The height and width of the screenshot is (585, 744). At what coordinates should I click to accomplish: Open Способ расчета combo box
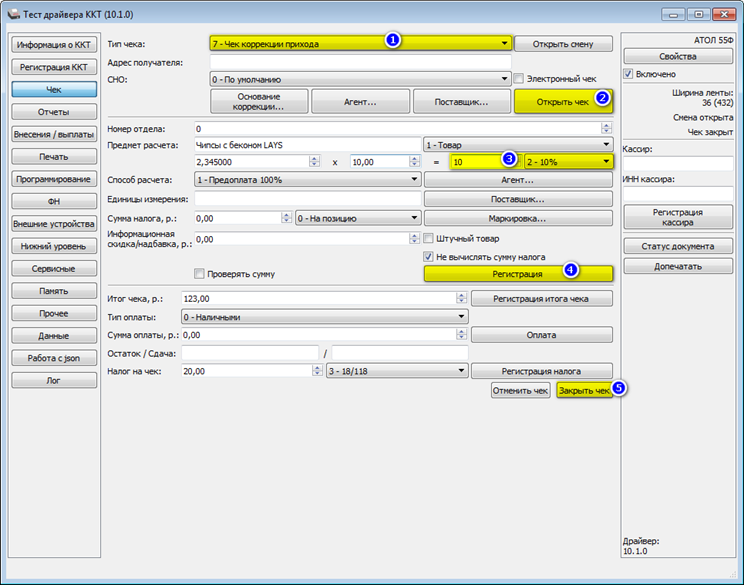coord(307,180)
